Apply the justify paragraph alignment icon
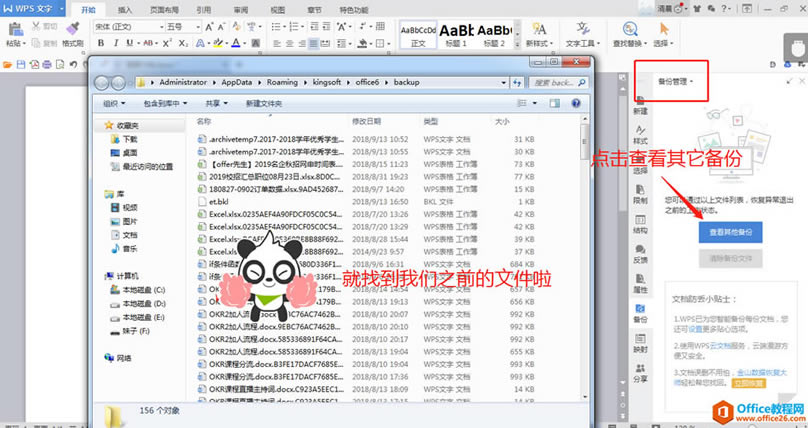Screen dimensions: 808x428 314,43
